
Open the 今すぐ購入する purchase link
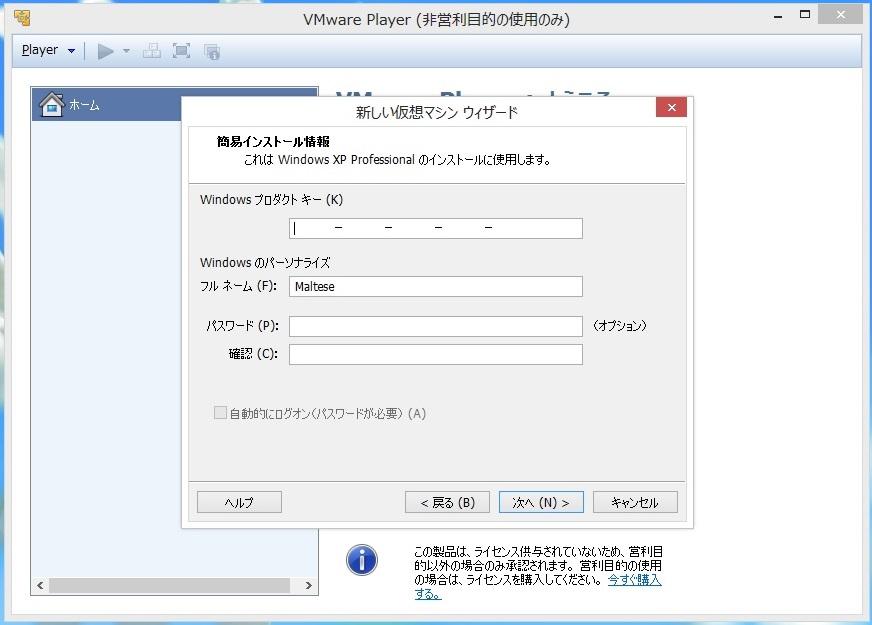tap(634, 580)
